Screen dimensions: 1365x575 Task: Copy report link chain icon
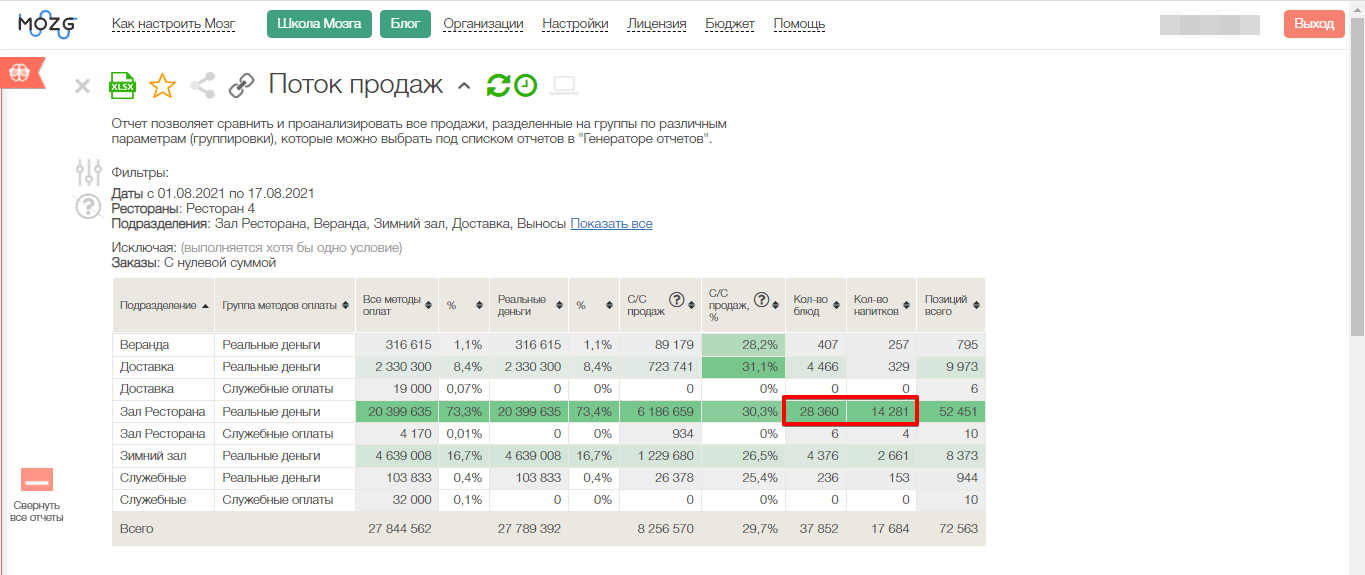coord(241,86)
